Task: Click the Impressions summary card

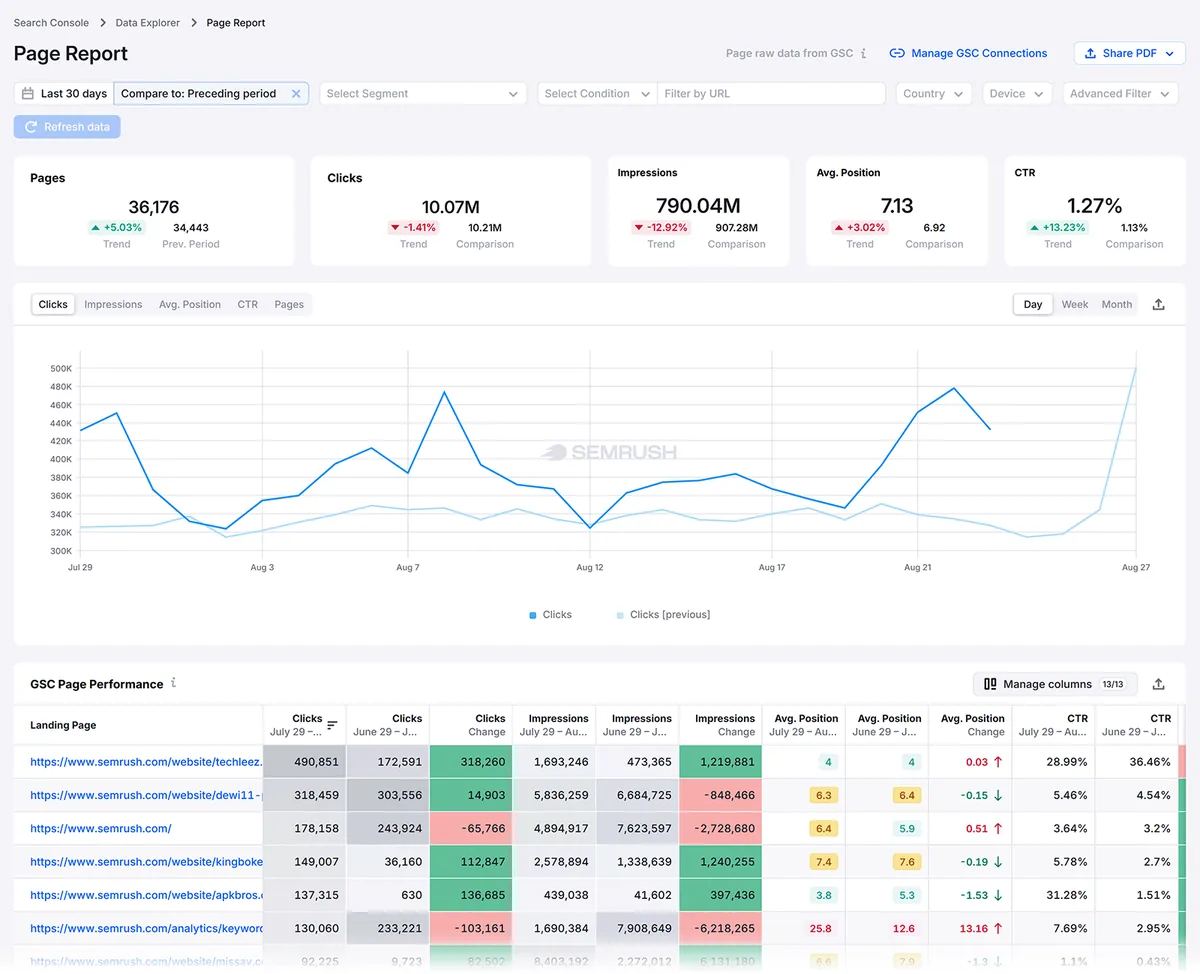Action: (x=698, y=211)
